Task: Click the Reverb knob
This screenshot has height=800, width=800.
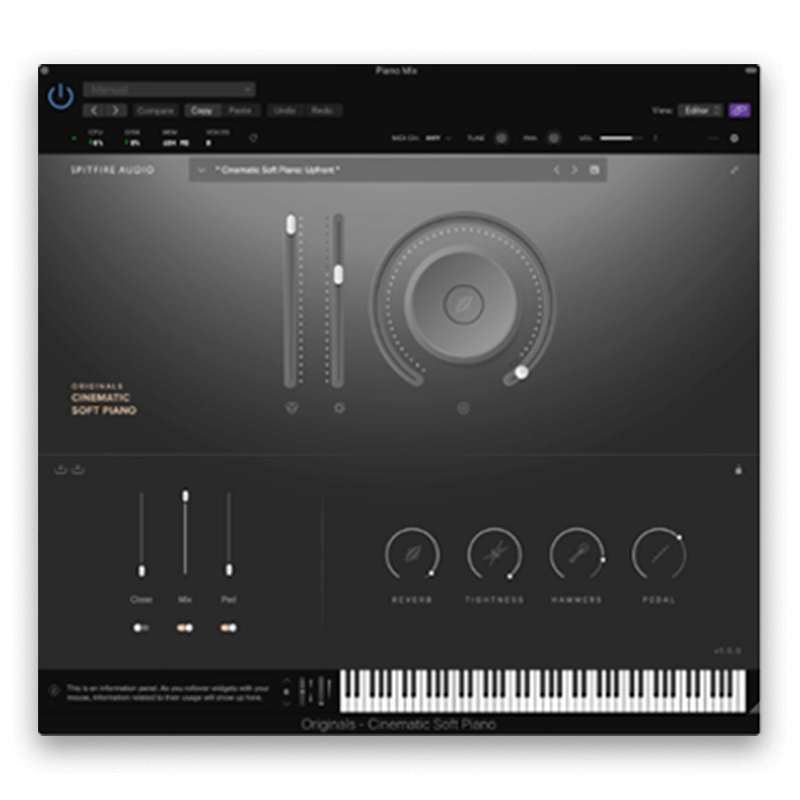Action: coord(412,554)
